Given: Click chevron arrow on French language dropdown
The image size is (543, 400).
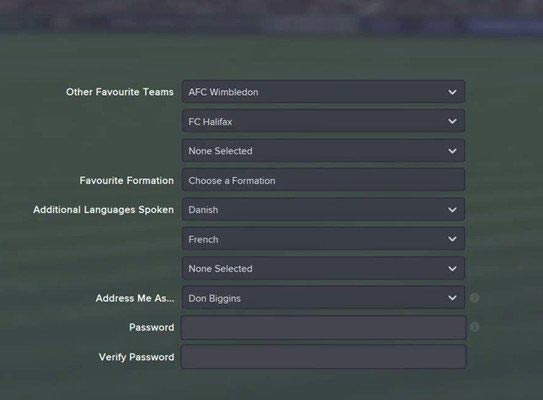Looking at the screenshot, I should pos(452,239).
